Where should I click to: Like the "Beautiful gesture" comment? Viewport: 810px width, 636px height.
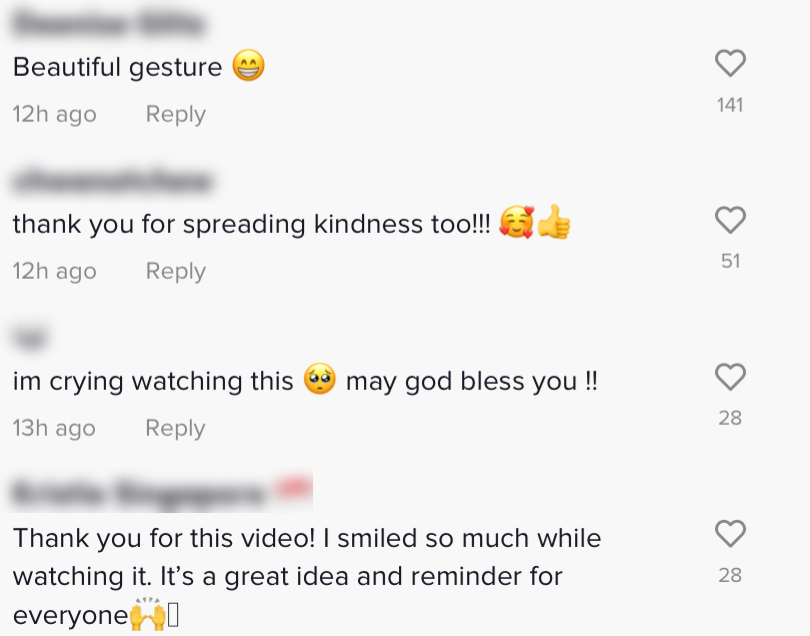pos(731,64)
